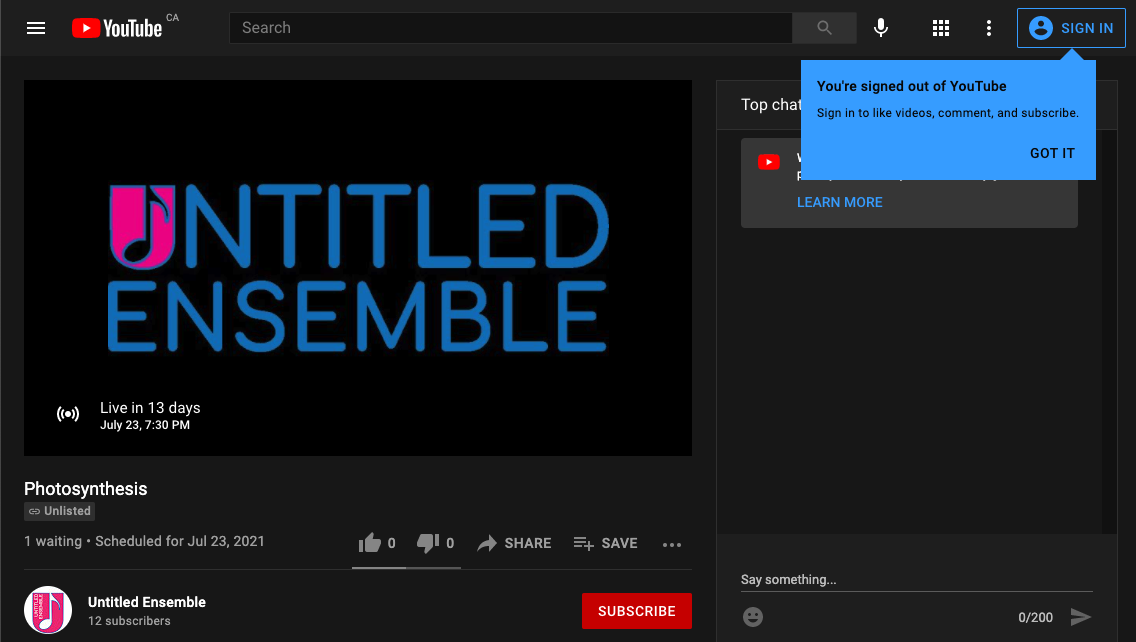Like the Photosynthesis video
The width and height of the screenshot is (1136, 642).
371,543
